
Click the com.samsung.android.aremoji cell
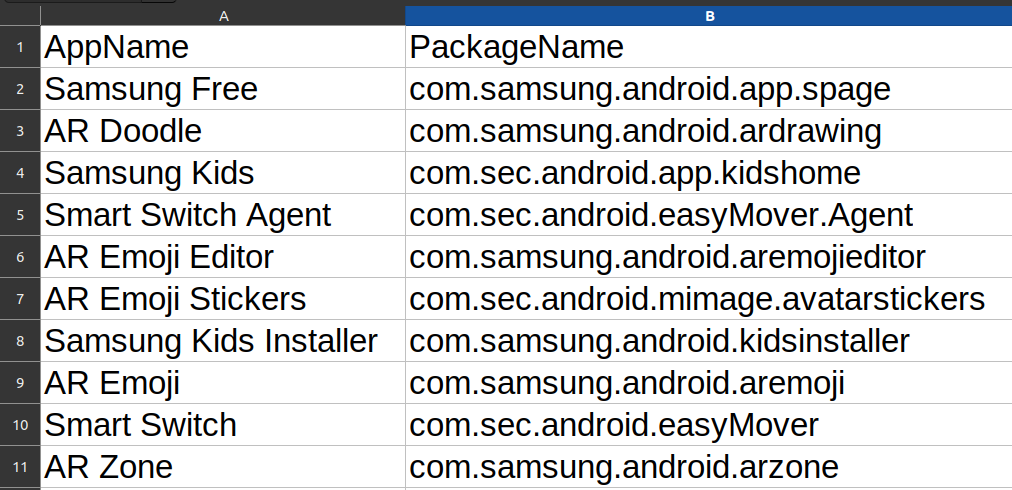[x=708, y=383]
